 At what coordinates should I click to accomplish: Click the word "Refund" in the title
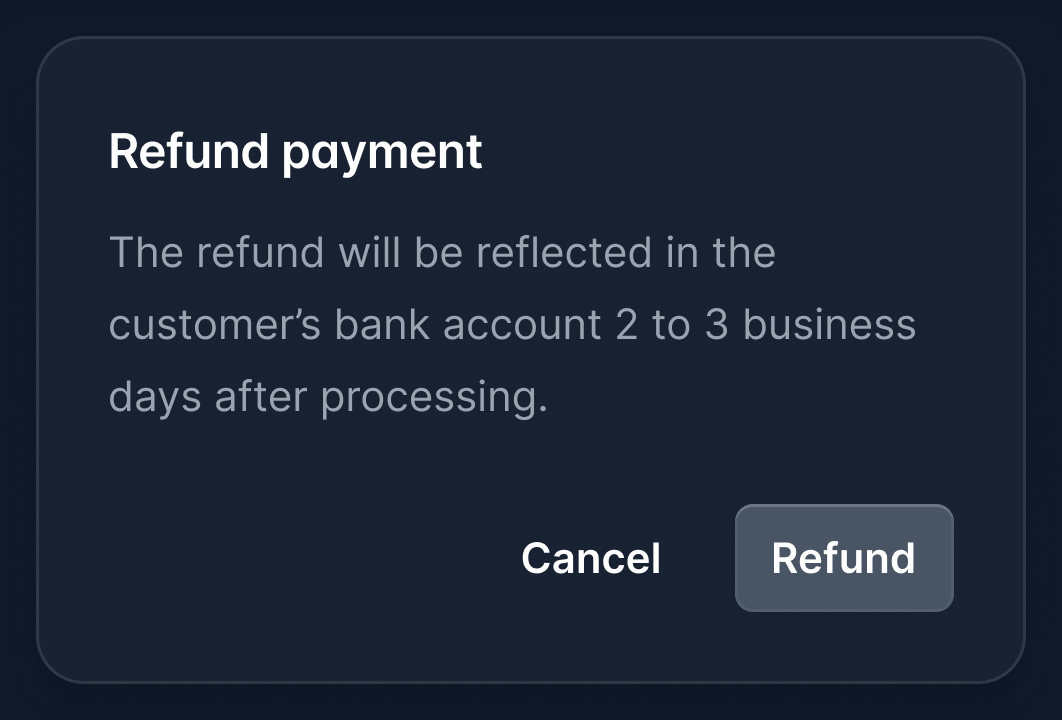point(189,152)
